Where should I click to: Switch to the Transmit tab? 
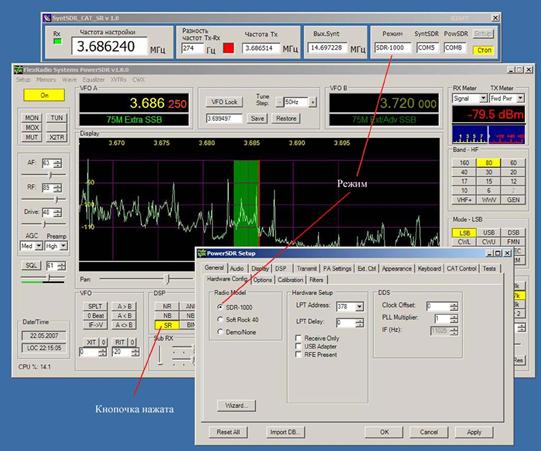pos(306,268)
